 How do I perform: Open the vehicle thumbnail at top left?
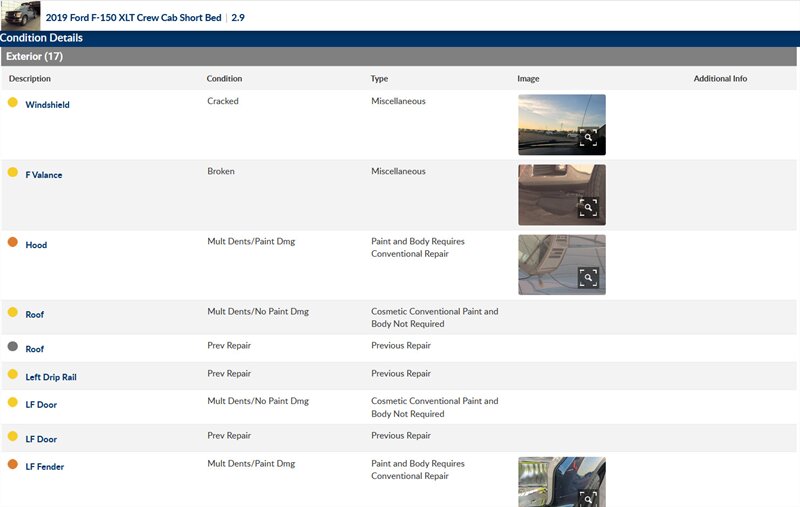[x=21, y=15]
